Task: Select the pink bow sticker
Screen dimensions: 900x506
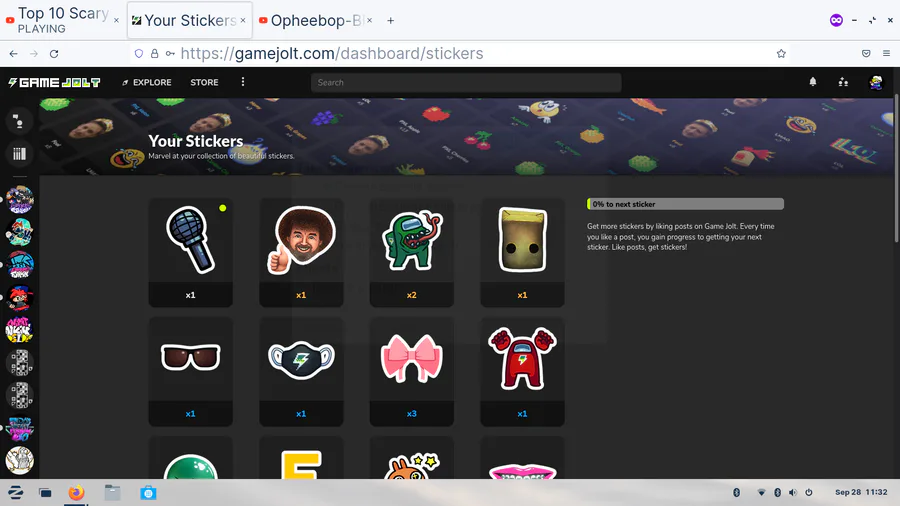Action: 412,371
